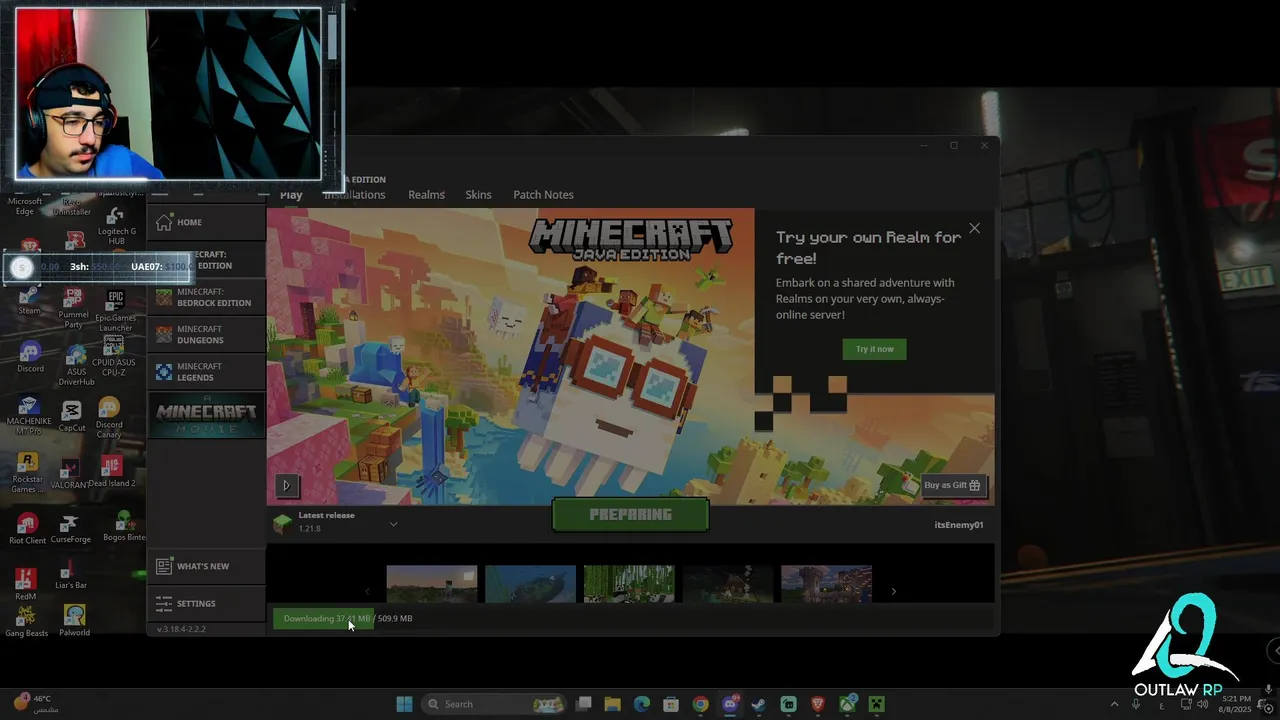Switch to the Patch Notes tab

(543, 195)
